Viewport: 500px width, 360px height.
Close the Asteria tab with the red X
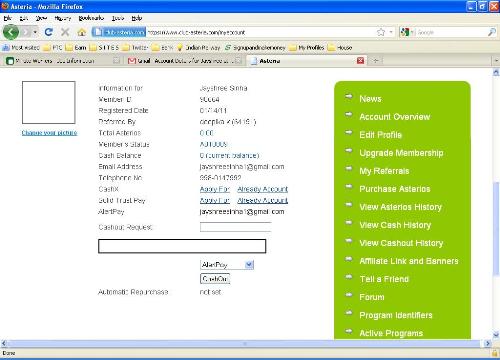coord(360,61)
